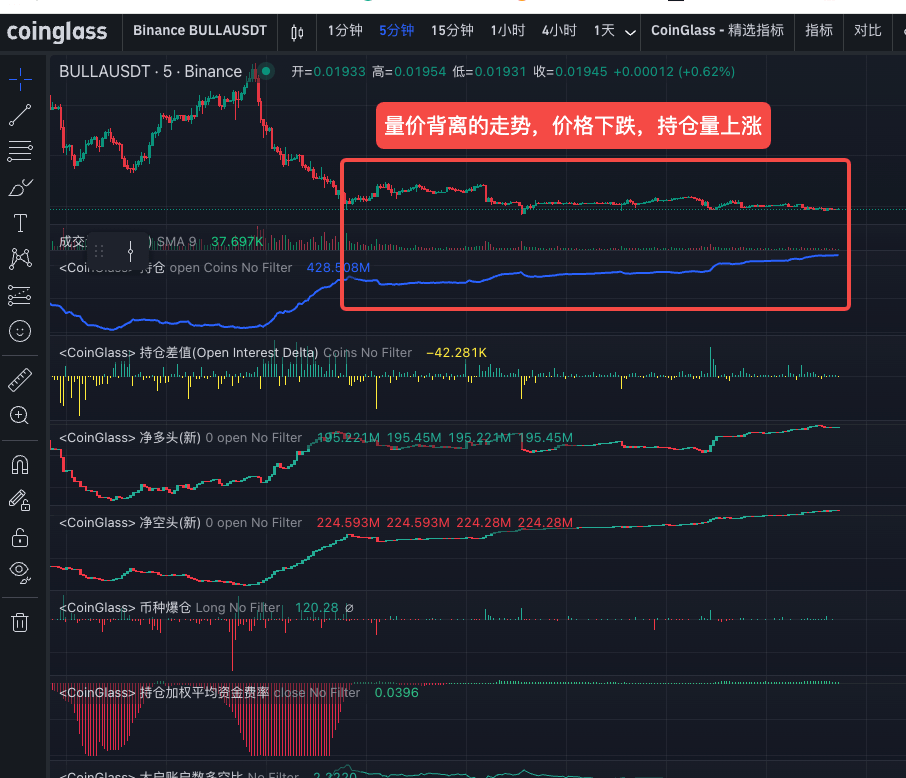Screen dimensions: 906x778
Task: Click the BULLAUSDT · 5 · Binance title
Action: click(x=150, y=72)
